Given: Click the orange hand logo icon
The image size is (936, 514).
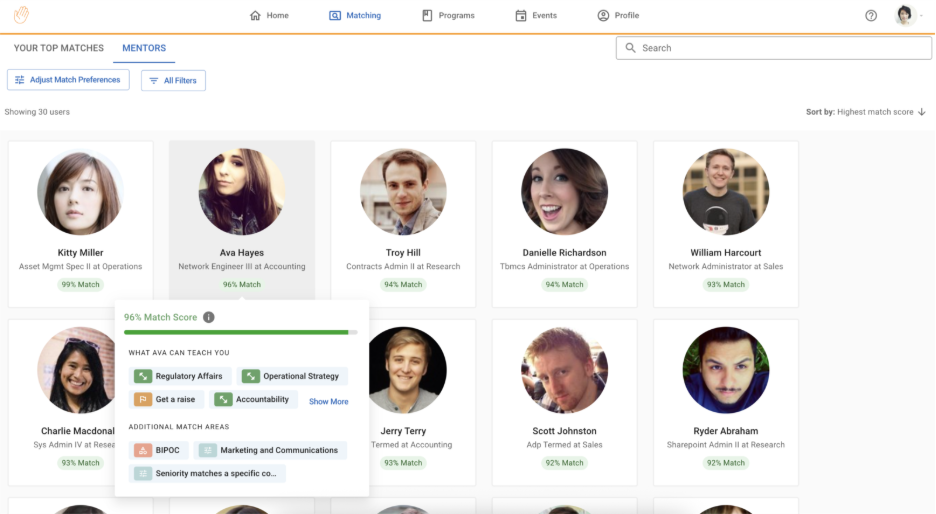Looking at the screenshot, I should (x=21, y=15).
